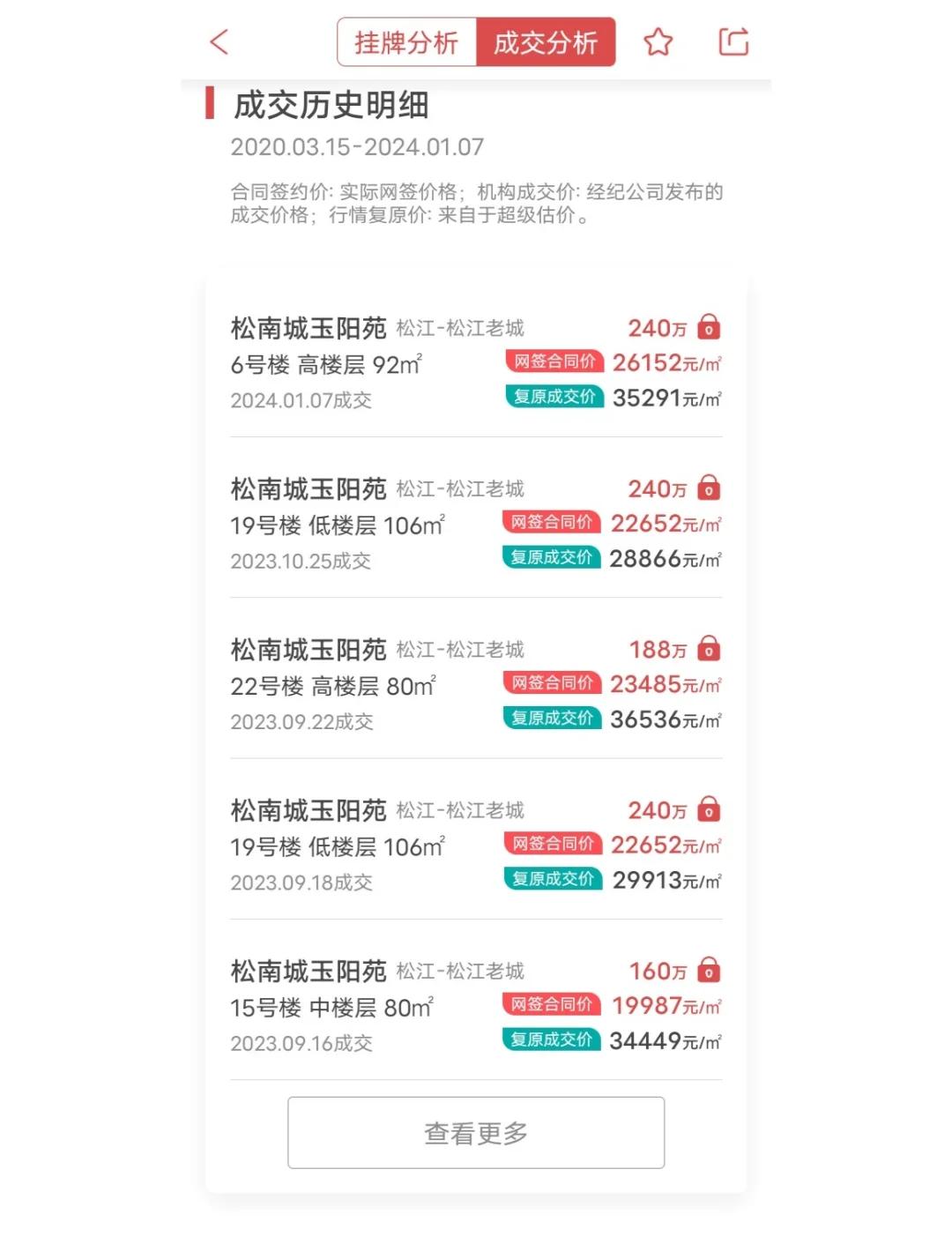
Task: Tap lock icon on 2023.09.18 transaction
Action: tap(709, 809)
